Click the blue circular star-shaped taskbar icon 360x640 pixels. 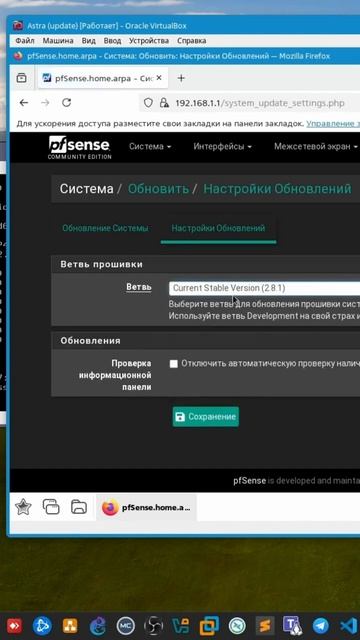[x=42, y=626]
